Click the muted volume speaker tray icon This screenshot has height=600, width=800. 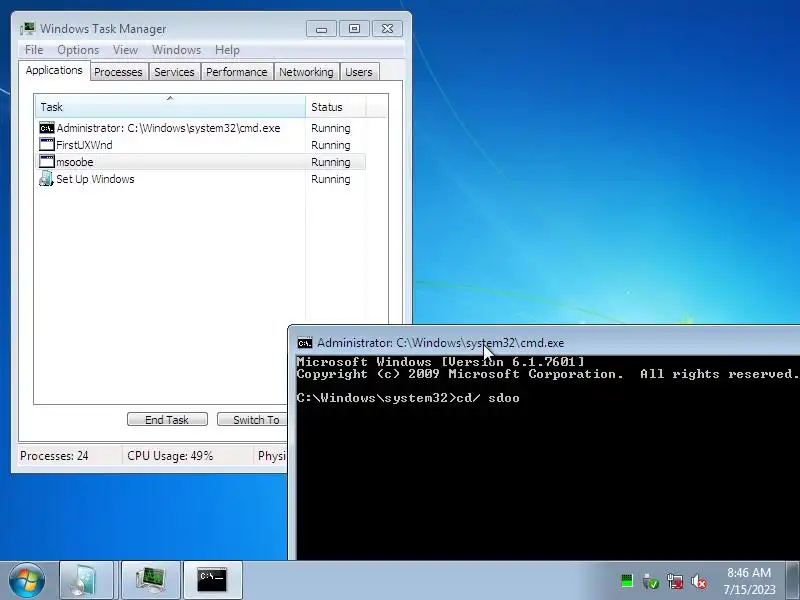[699, 581]
